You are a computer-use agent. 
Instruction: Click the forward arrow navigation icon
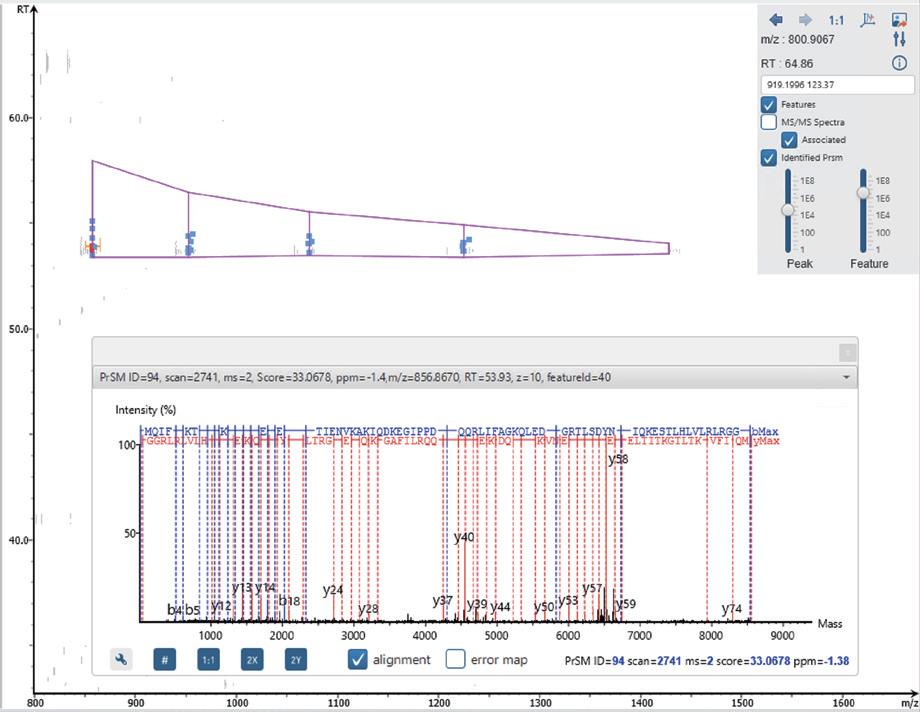(x=805, y=19)
